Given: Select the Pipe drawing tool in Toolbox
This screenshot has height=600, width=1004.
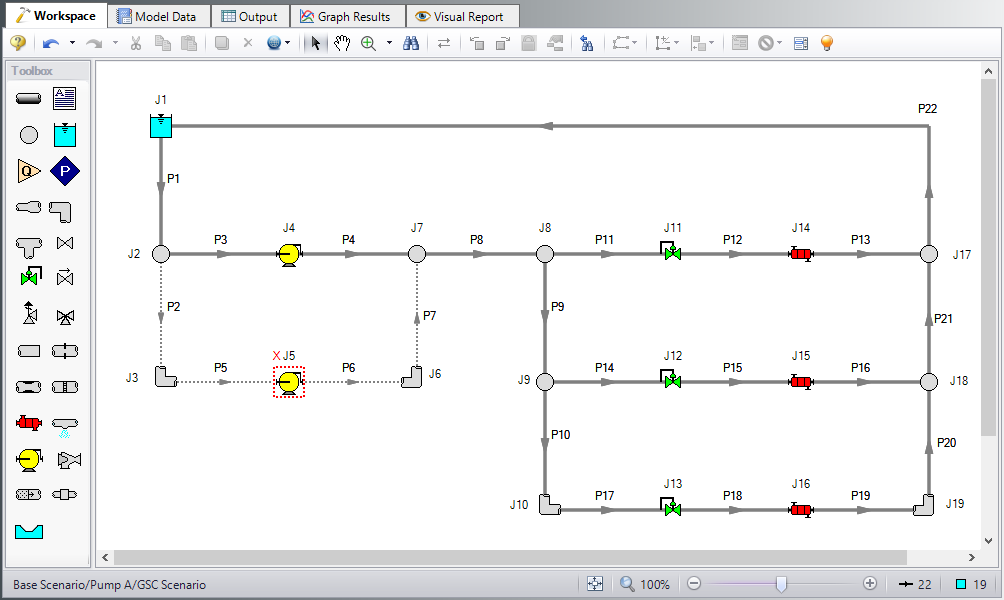Looking at the screenshot, I should click(29, 98).
